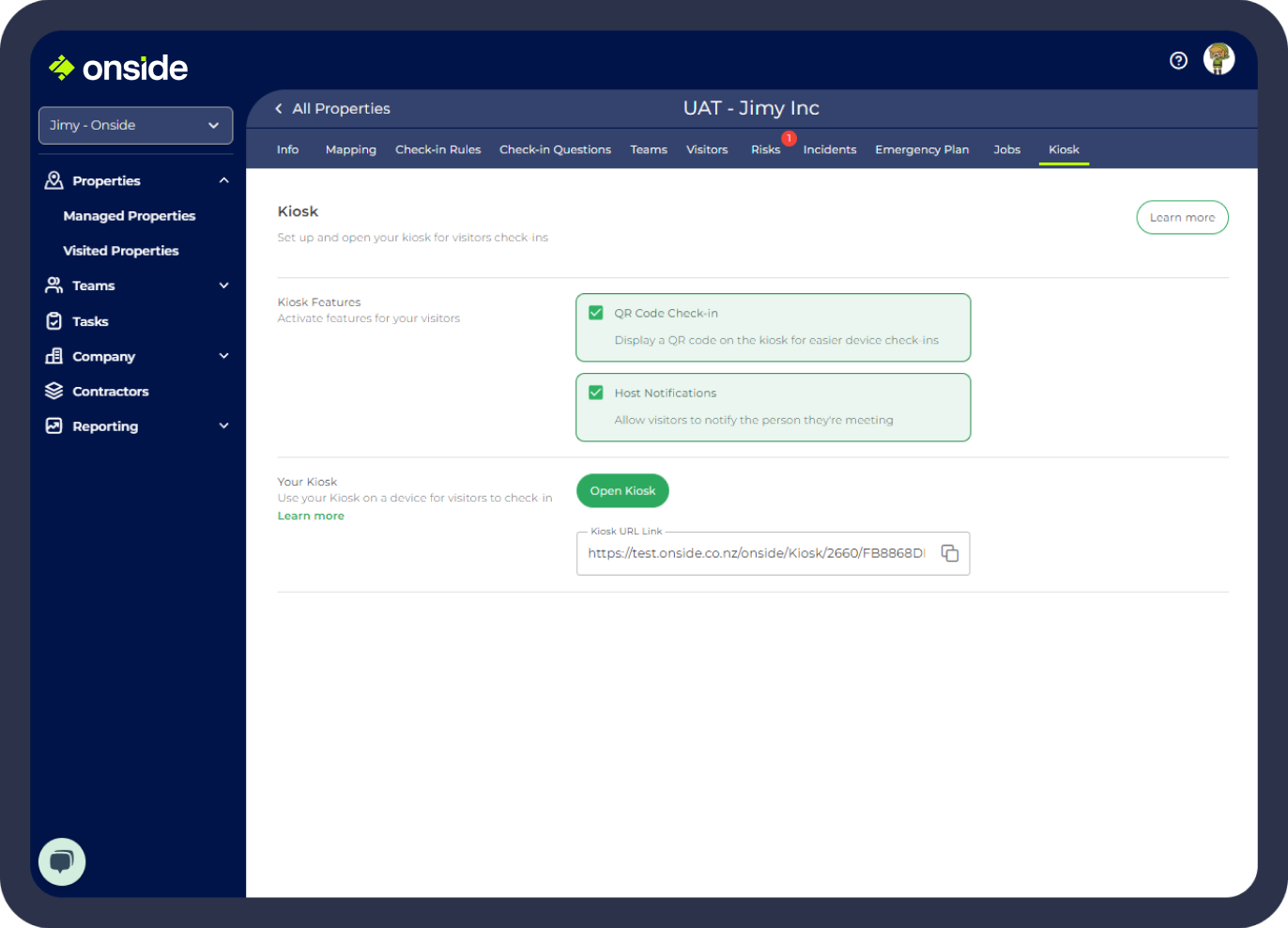Click the Contractors layers icon
Screen dimensions: 1288x928
point(54,391)
